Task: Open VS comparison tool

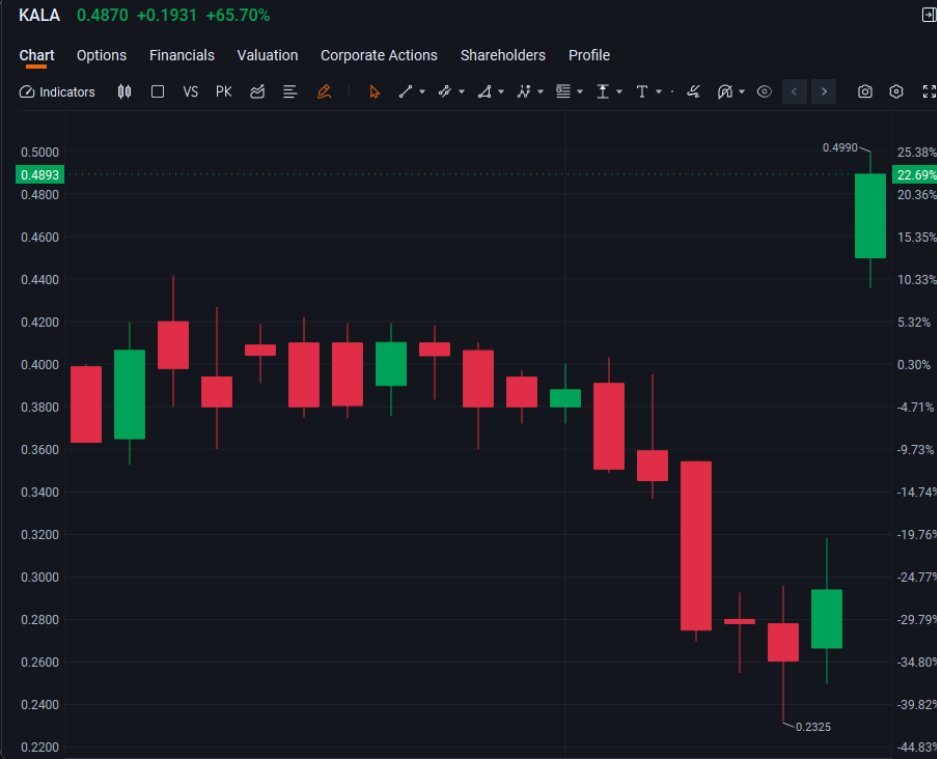Action: click(190, 91)
